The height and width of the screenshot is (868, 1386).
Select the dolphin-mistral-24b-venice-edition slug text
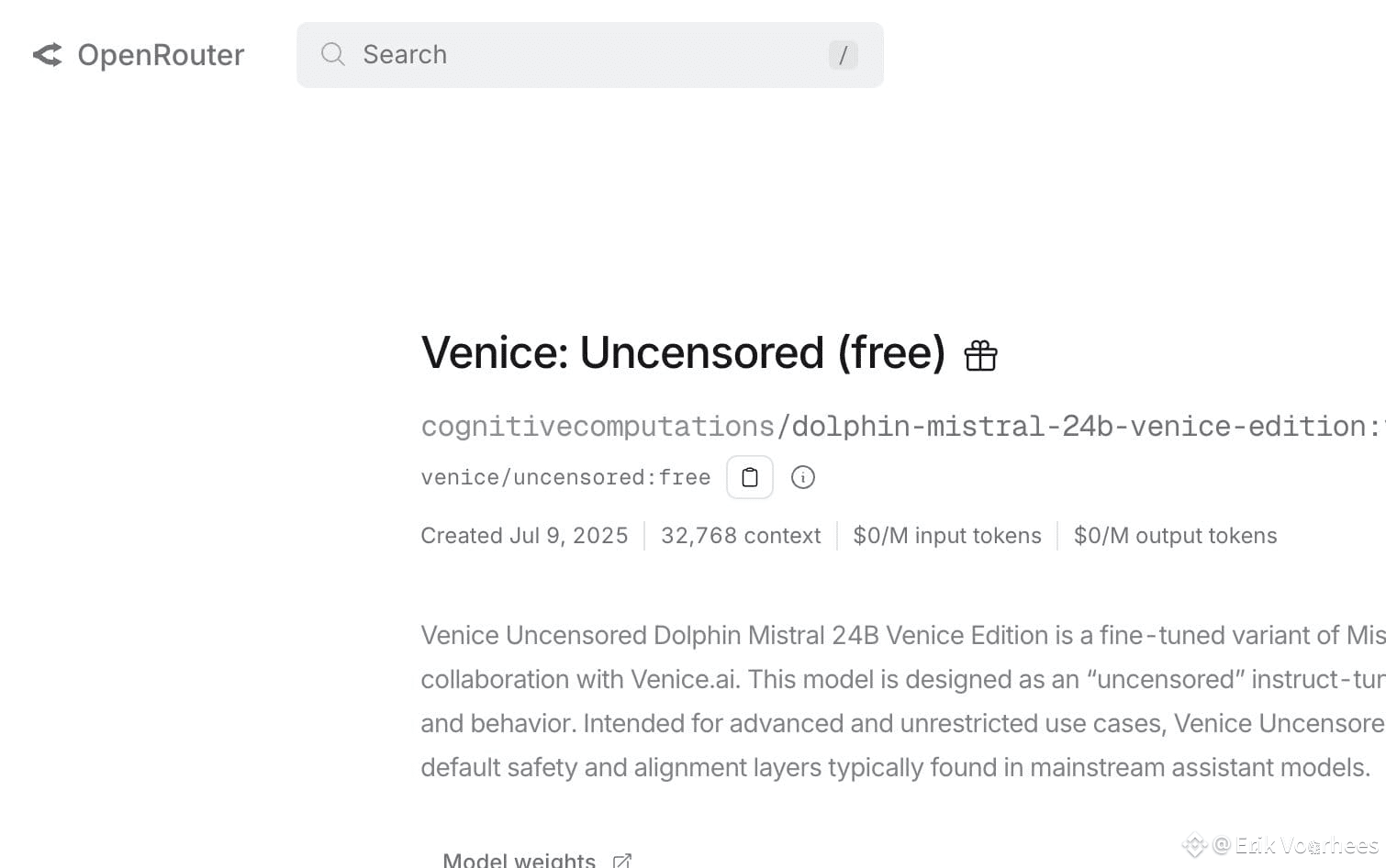point(1079,427)
